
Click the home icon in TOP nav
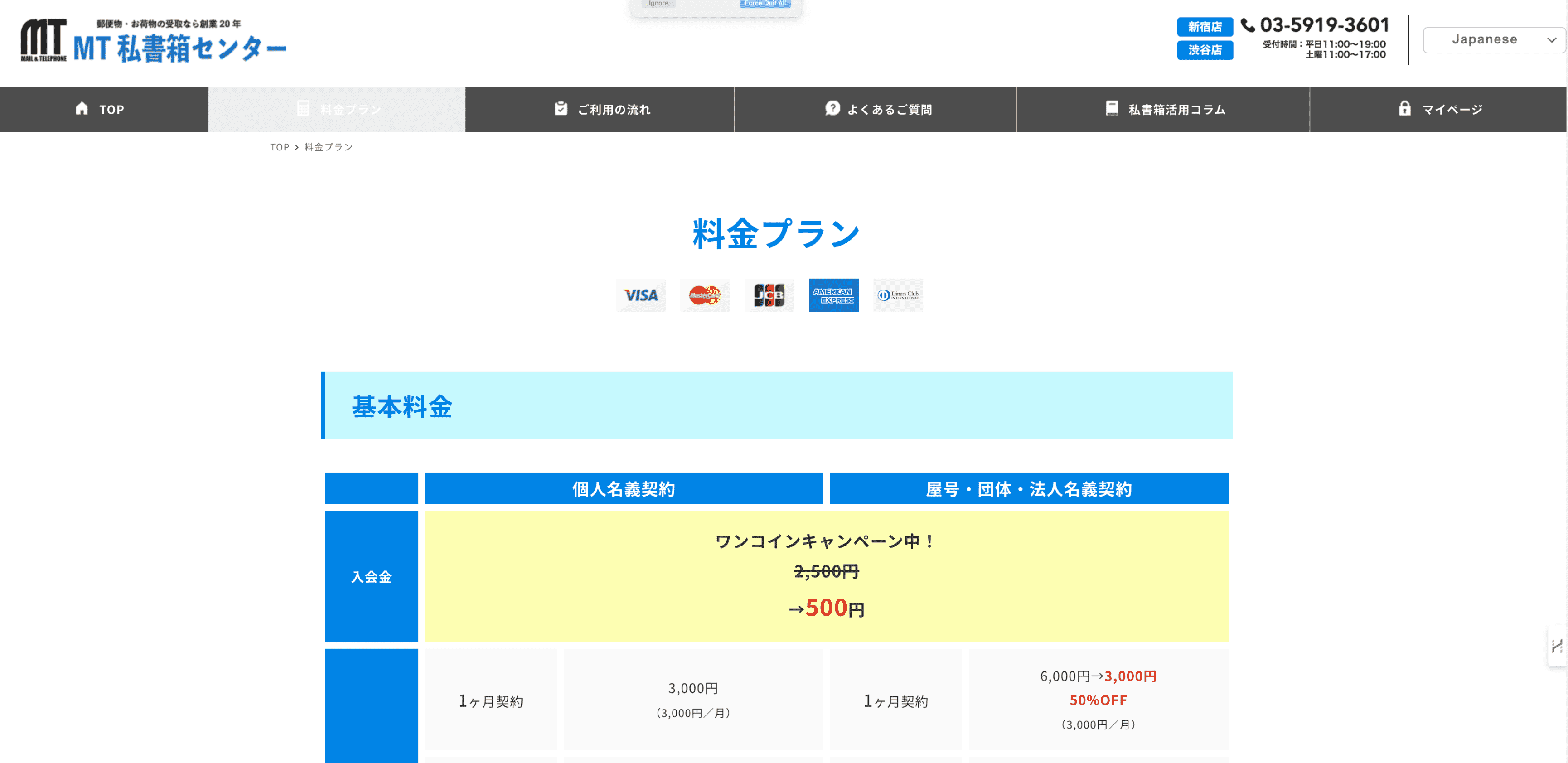tap(82, 108)
